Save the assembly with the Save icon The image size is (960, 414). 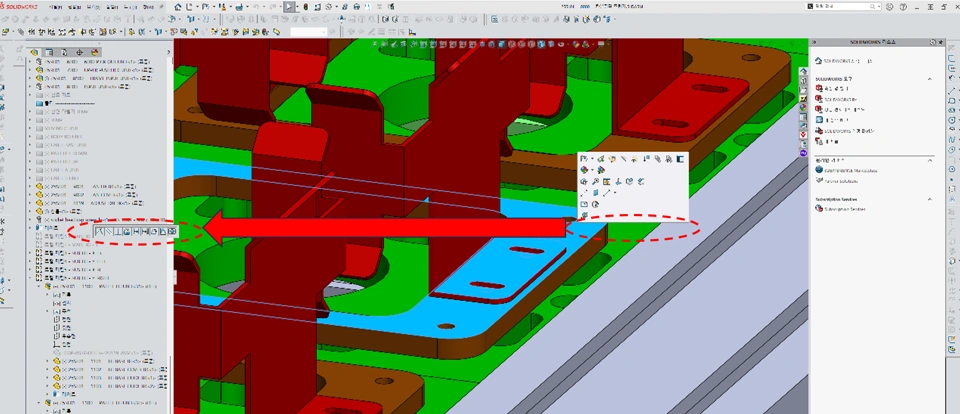click(x=222, y=6)
